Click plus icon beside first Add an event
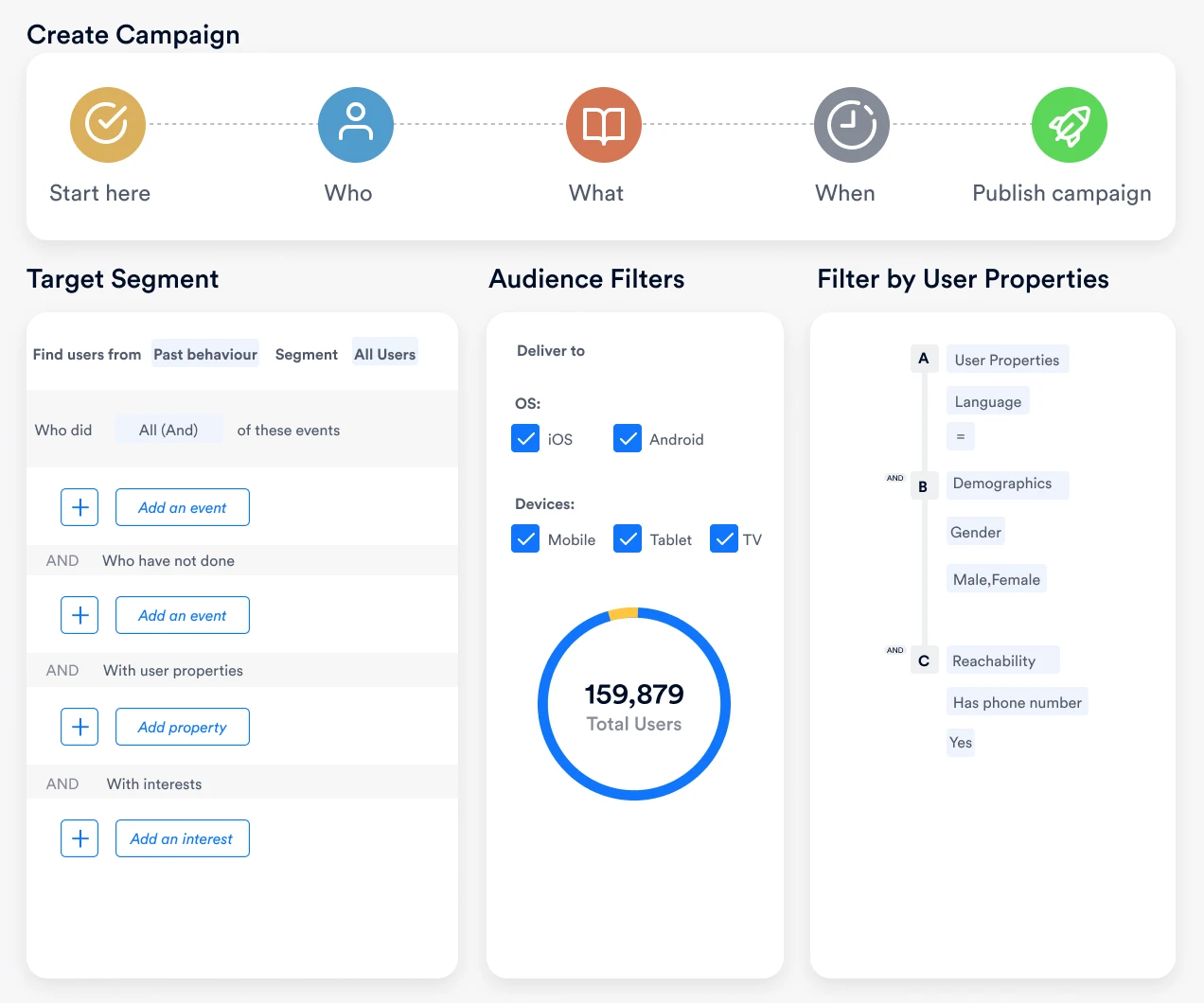The image size is (1204, 1003). tap(80, 507)
